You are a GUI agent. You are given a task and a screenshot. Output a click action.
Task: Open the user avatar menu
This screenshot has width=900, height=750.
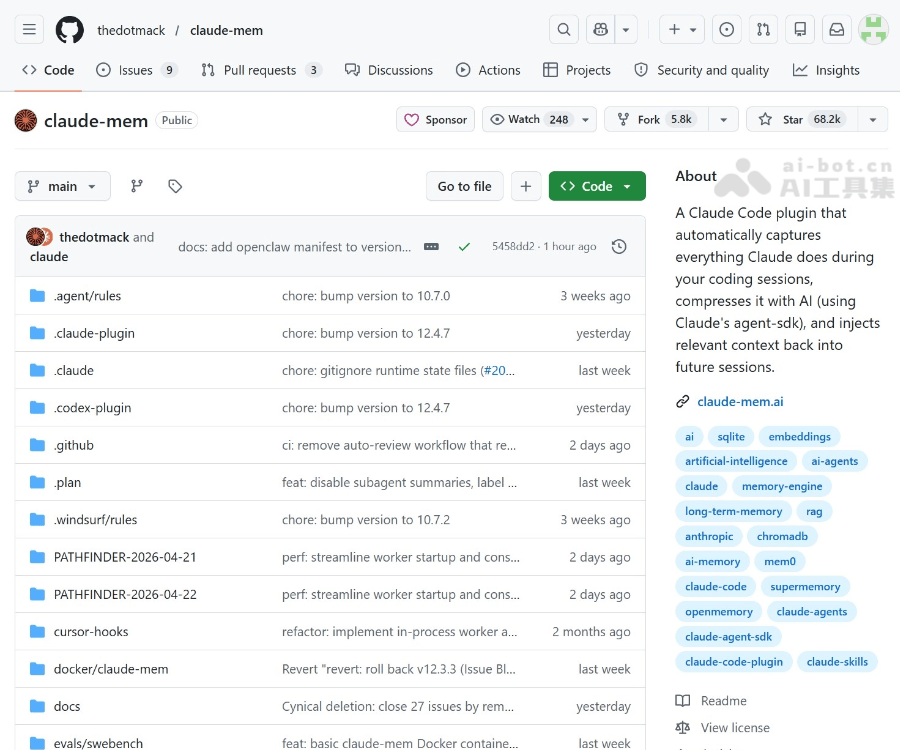873,29
